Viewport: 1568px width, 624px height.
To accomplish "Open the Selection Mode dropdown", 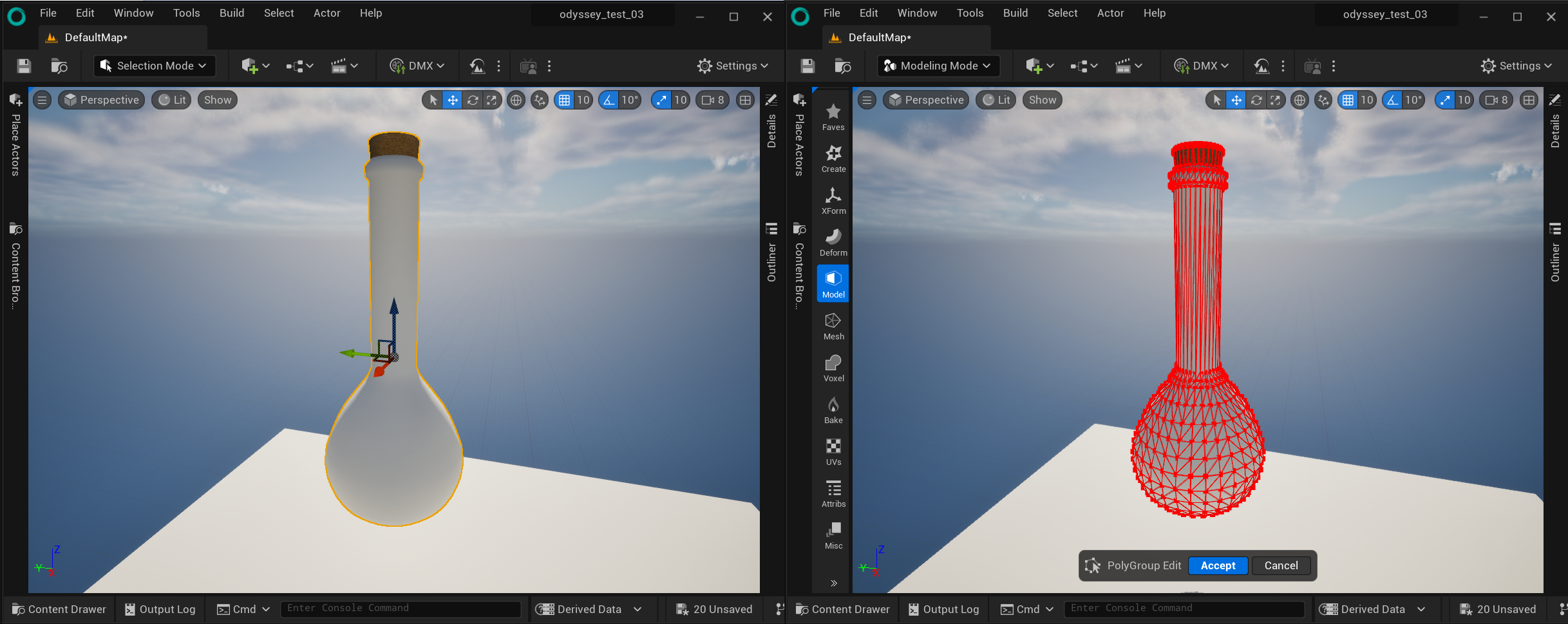I will click(x=154, y=66).
